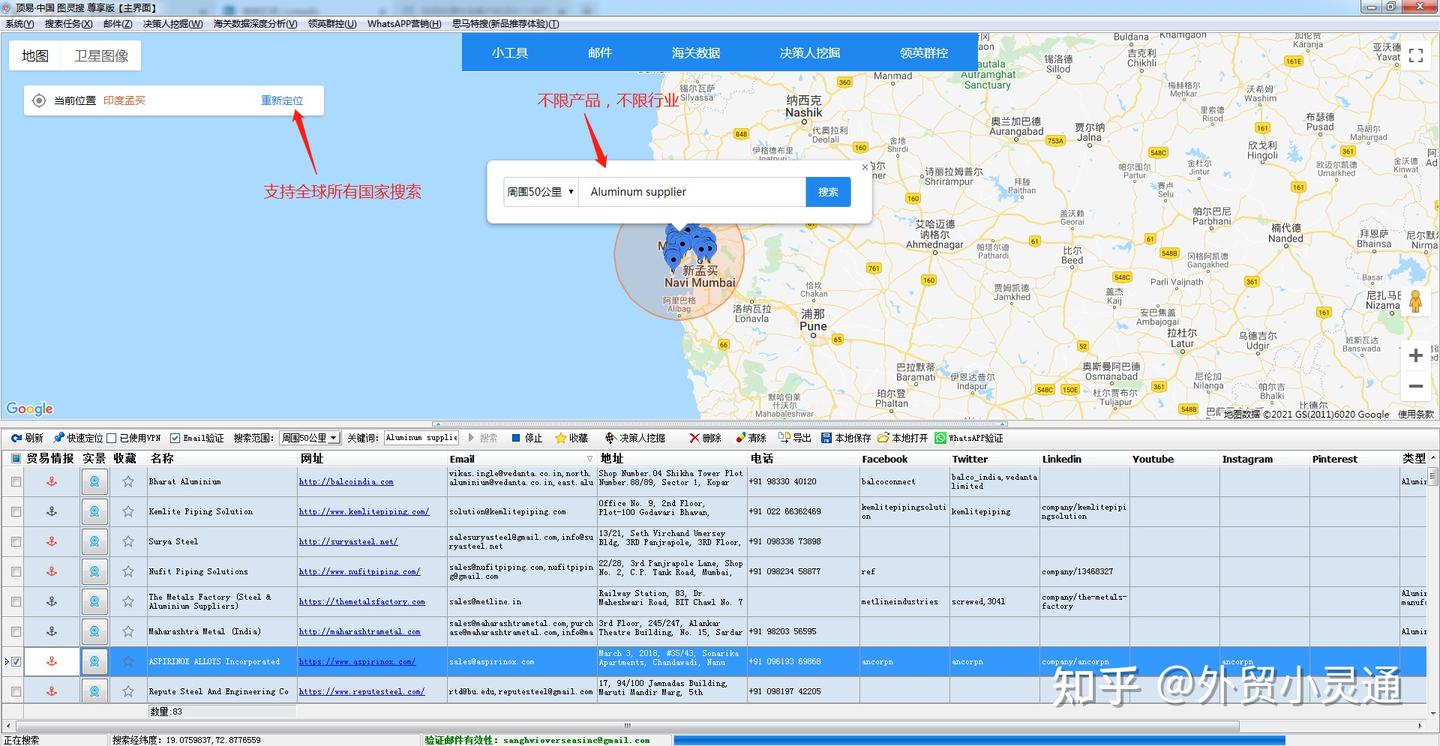Screen dimensions: 1440x746
Task: Check the row box for Kemlite Piping Solution
Action: click(16, 512)
